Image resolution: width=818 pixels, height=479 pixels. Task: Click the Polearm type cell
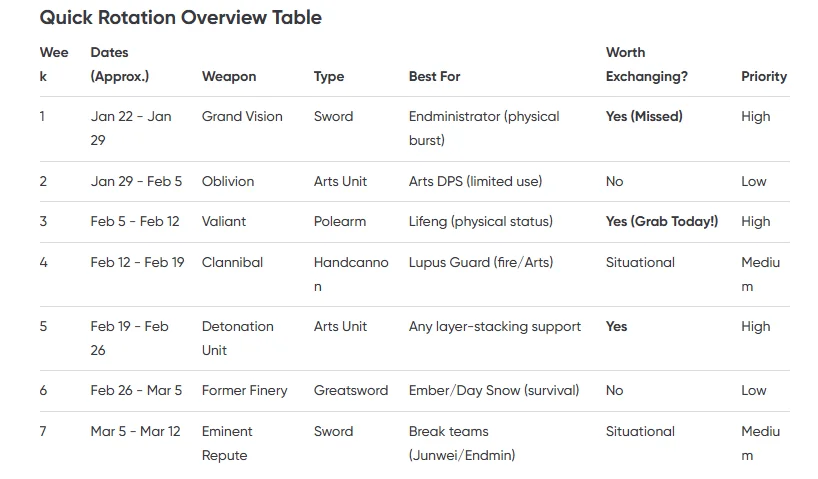[x=340, y=221]
